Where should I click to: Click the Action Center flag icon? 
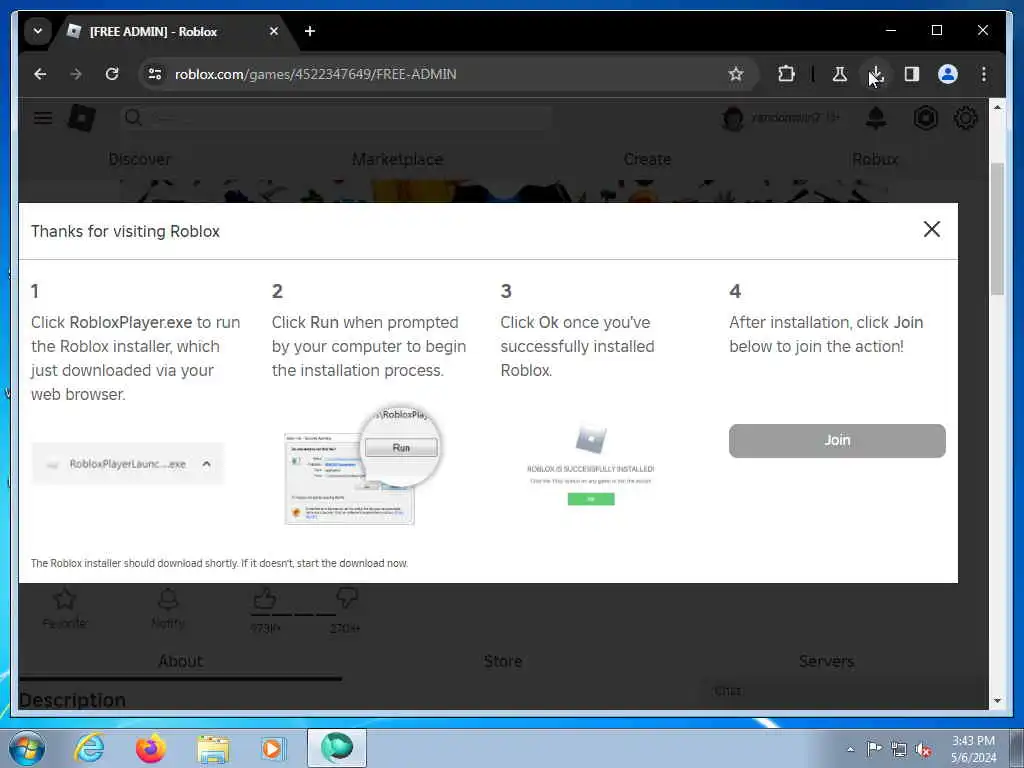click(874, 748)
